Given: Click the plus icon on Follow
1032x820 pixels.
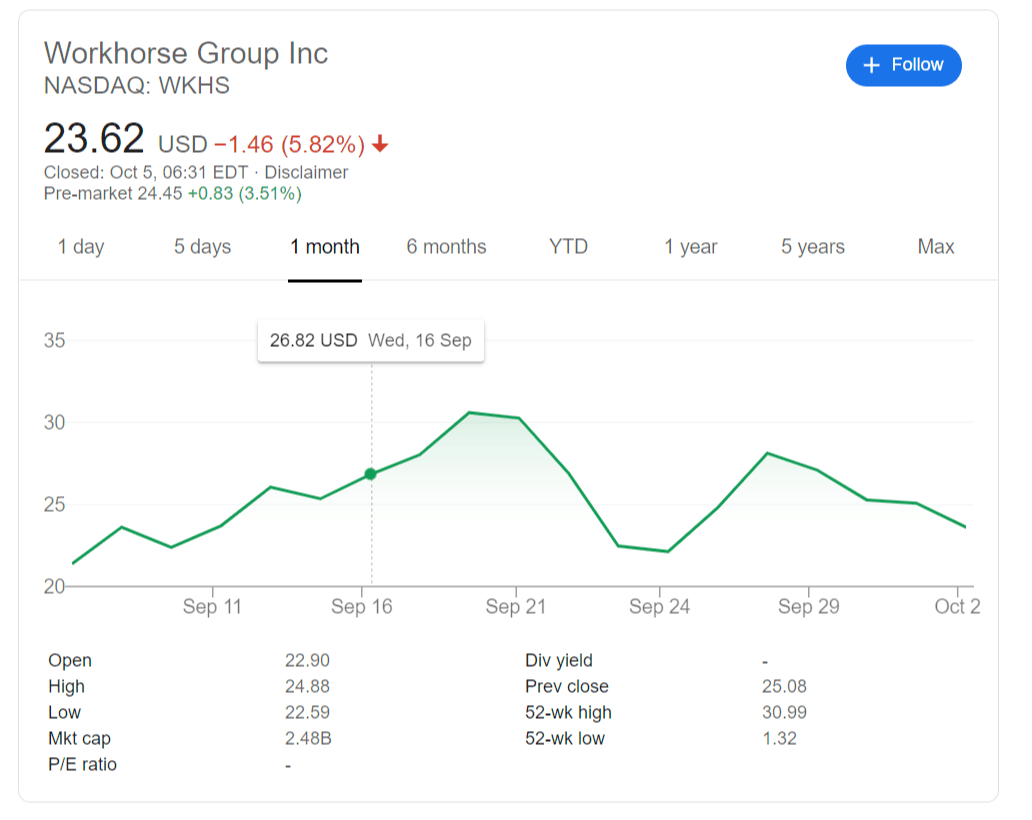Looking at the screenshot, I should (x=872, y=65).
